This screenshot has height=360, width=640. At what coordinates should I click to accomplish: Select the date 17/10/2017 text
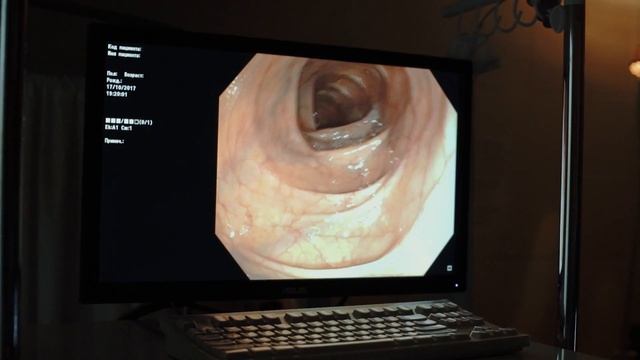coord(121,87)
